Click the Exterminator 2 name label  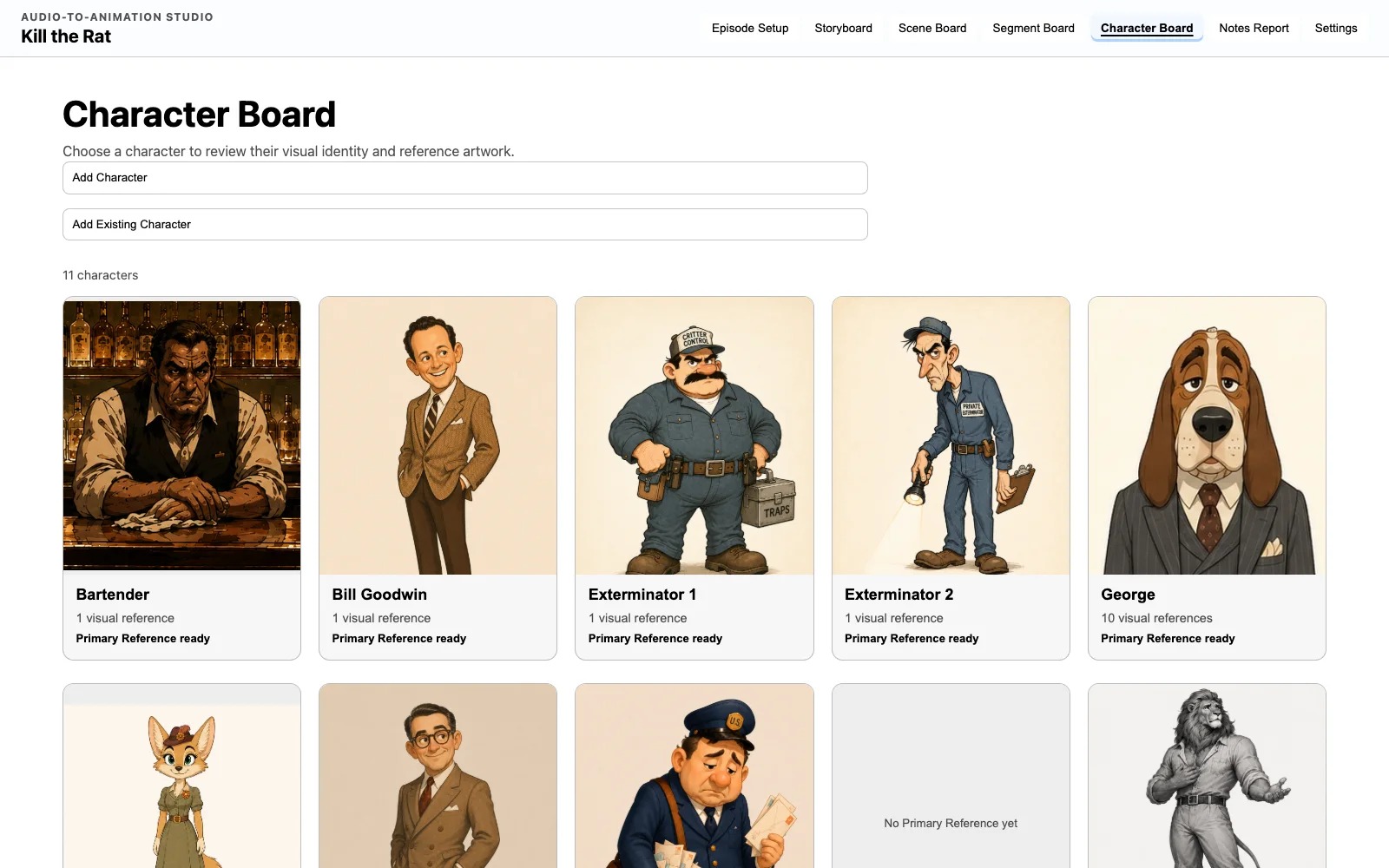point(899,595)
